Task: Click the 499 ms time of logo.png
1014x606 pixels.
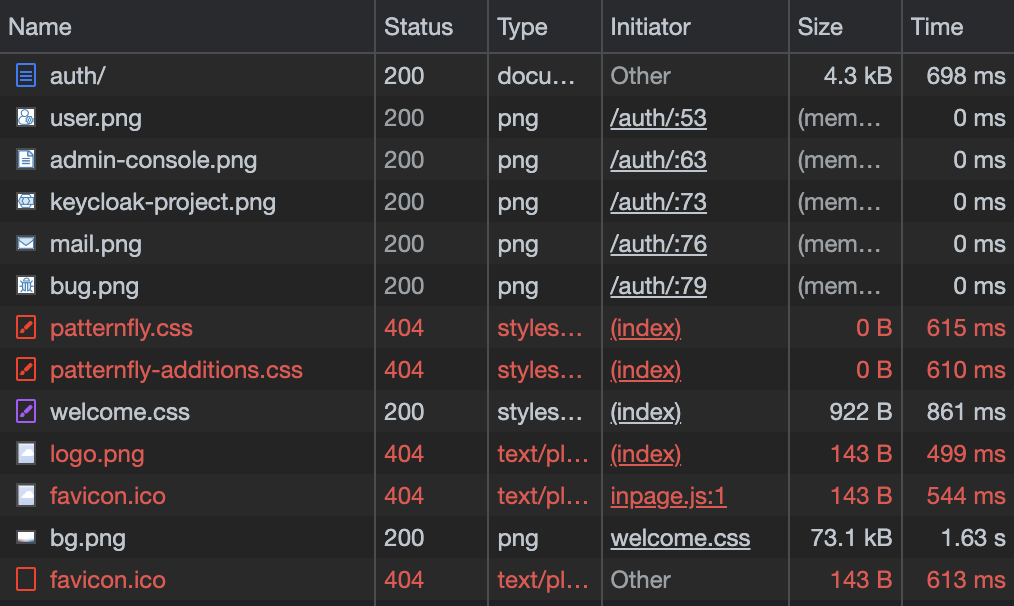Action: coord(966,454)
